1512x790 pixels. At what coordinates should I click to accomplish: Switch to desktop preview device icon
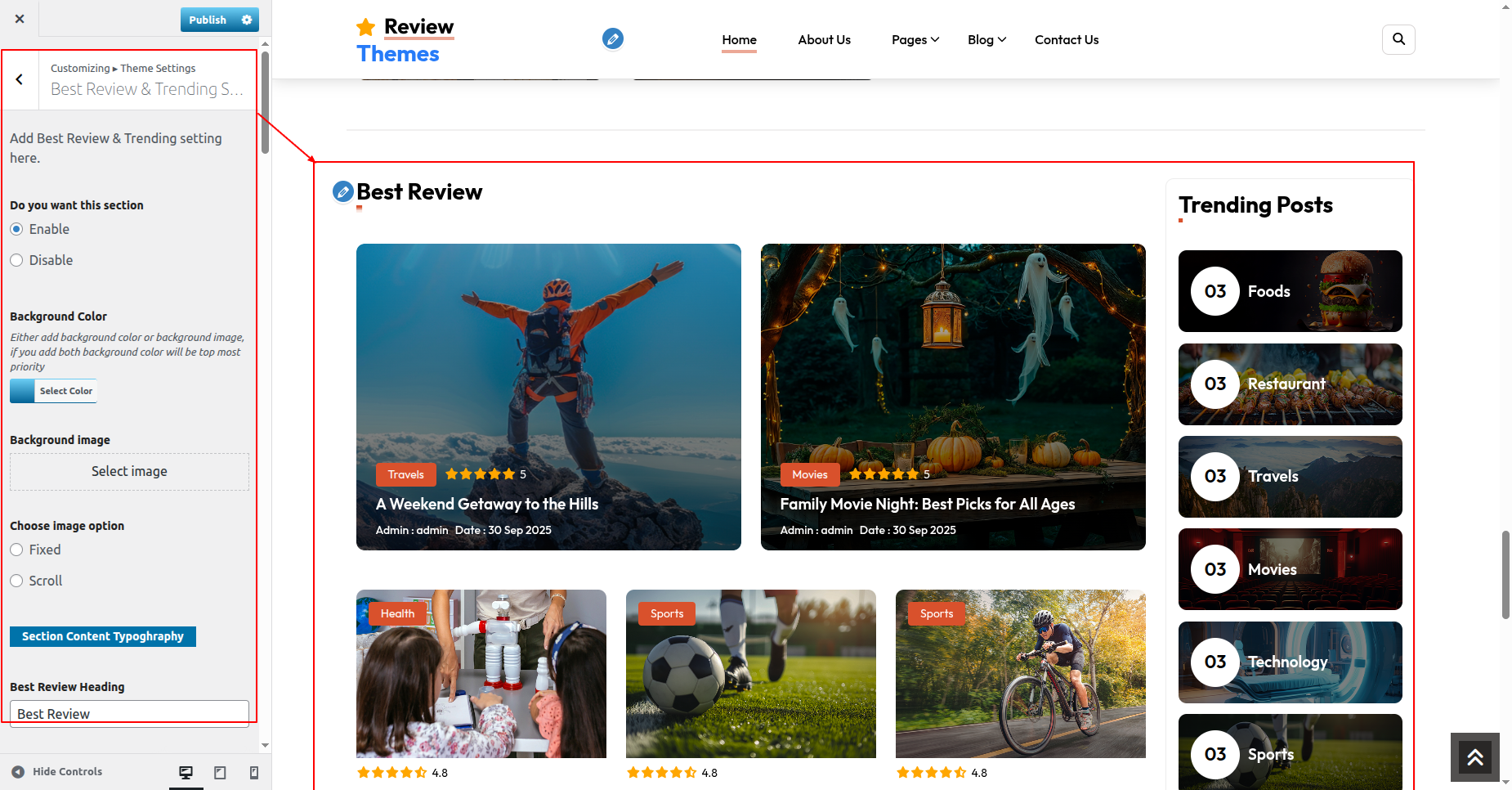(x=186, y=772)
